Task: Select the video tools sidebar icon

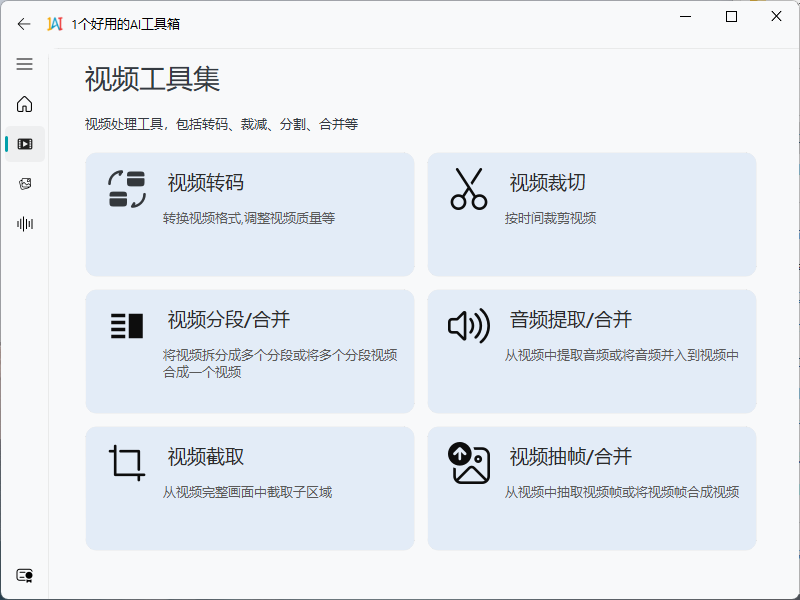Action: click(25, 144)
